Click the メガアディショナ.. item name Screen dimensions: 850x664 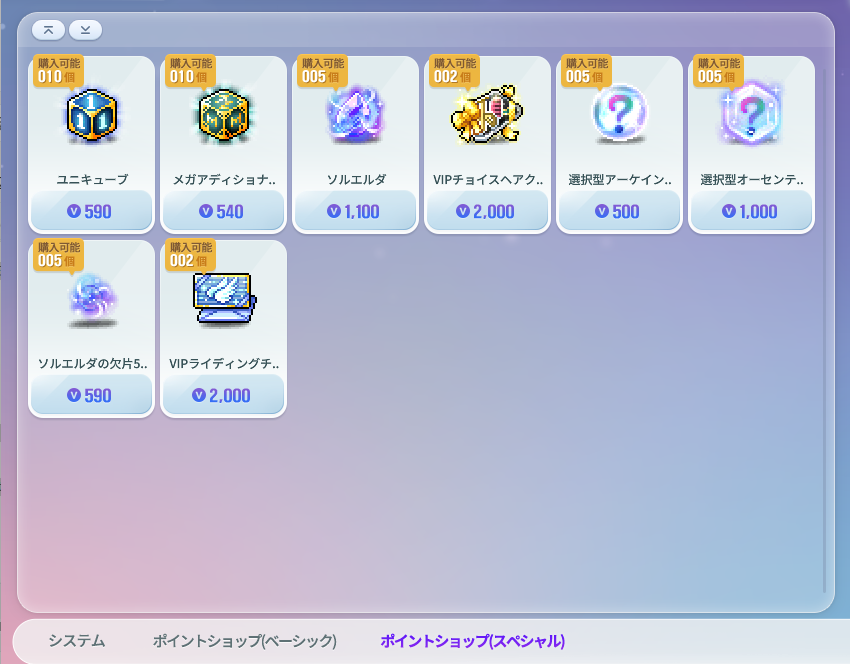[224, 179]
